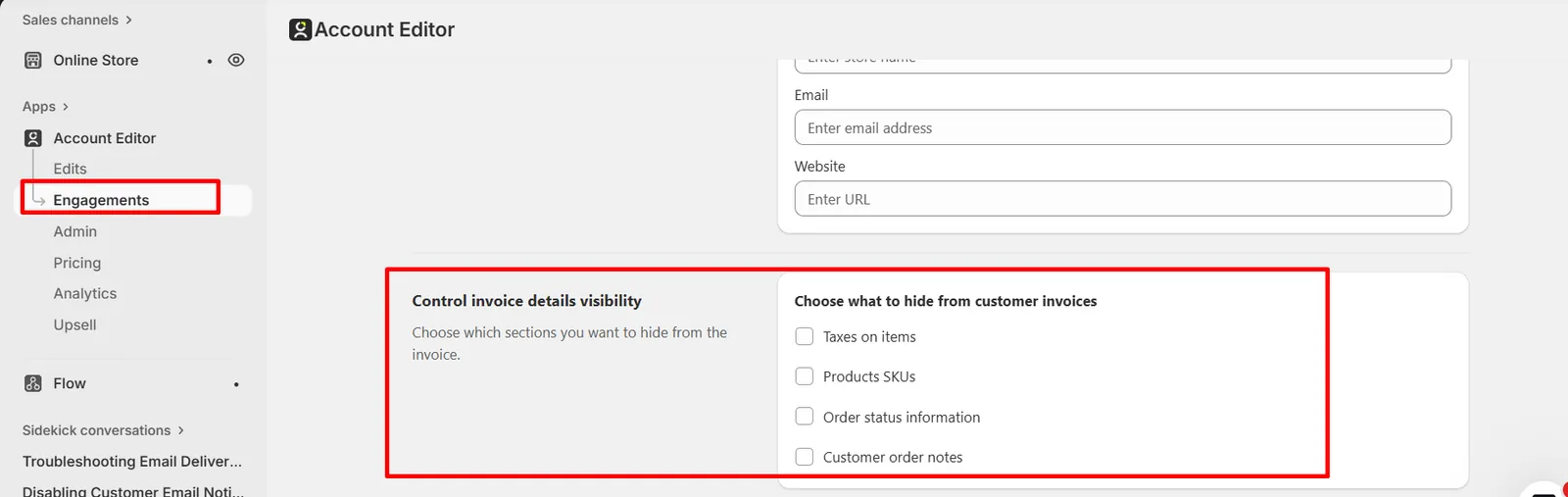
Task: Open Online Store channel
Action: coord(96,60)
